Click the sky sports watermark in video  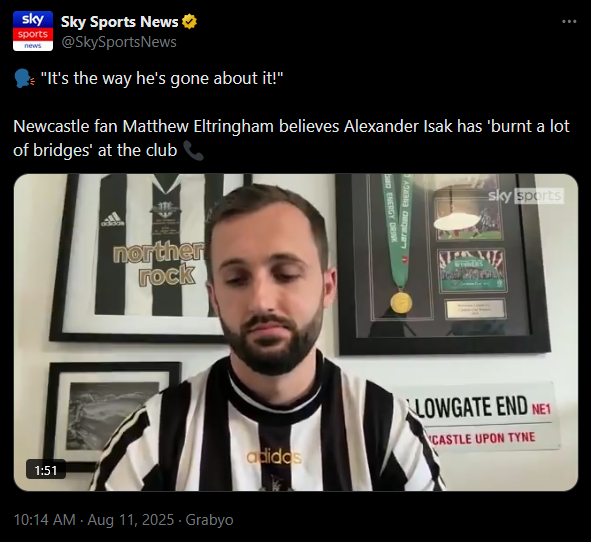pos(526,196)
